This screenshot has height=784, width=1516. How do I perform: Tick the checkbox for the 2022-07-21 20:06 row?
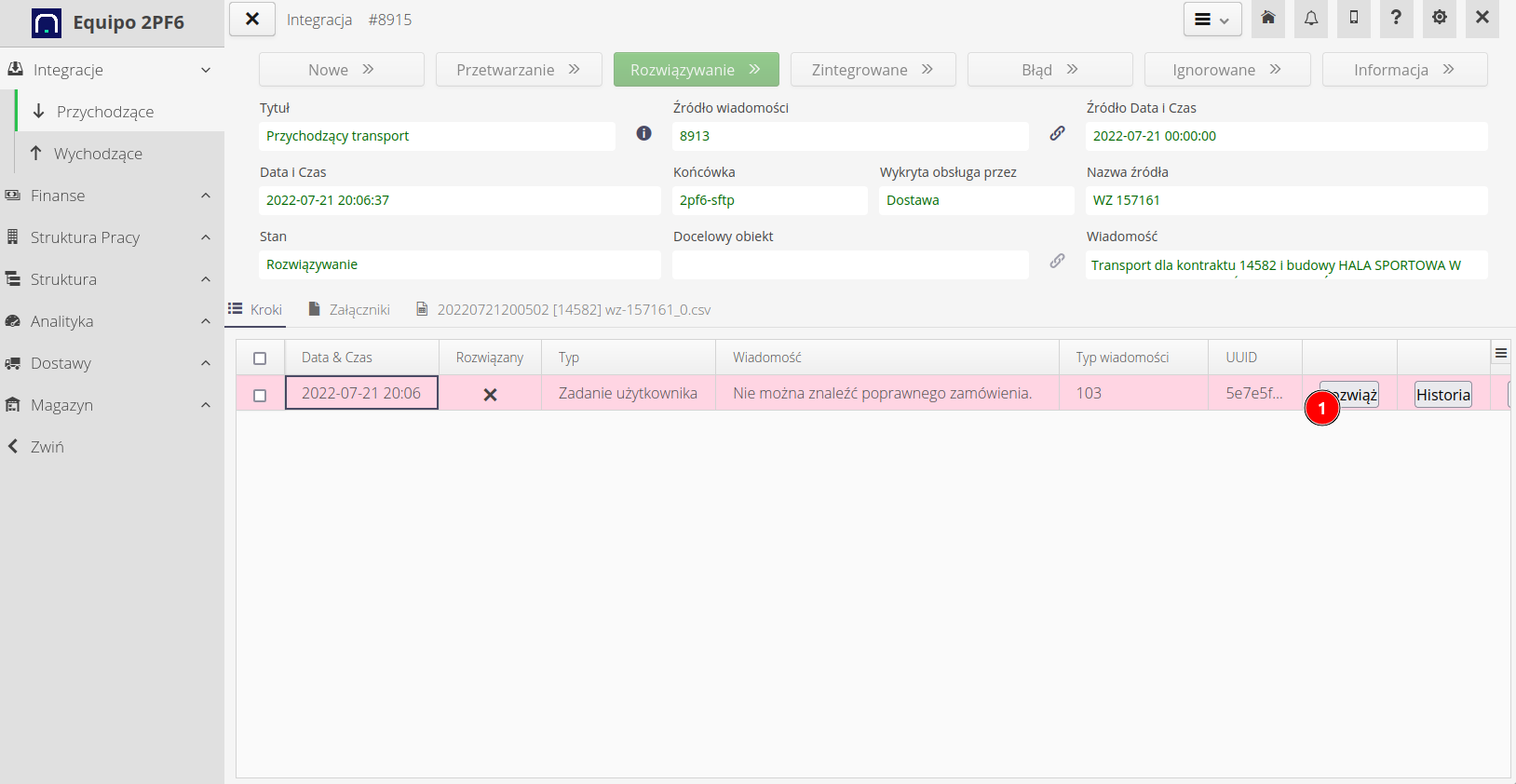260,396
